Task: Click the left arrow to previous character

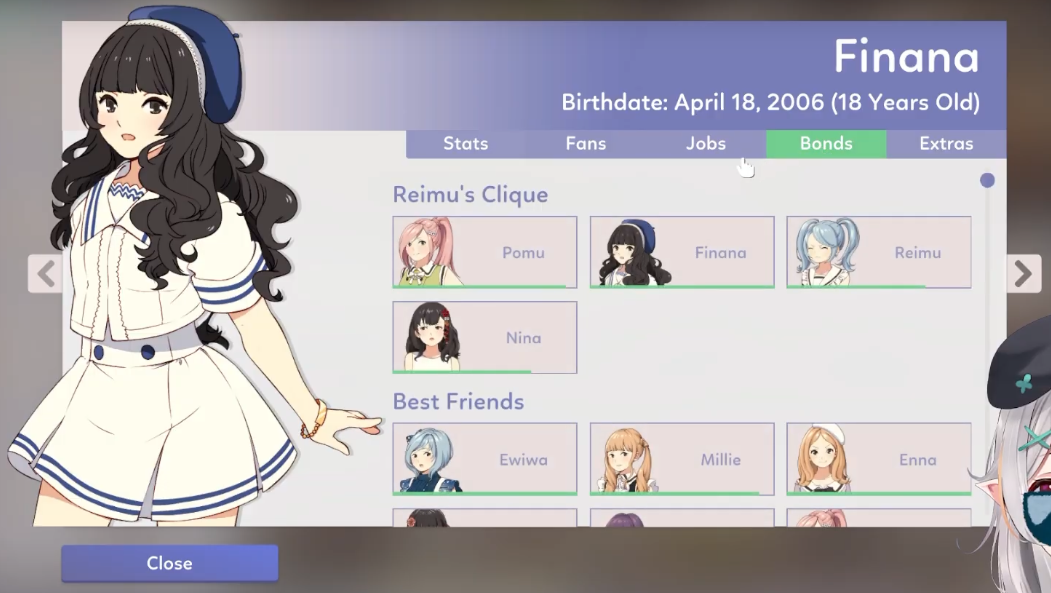Action: [45, 273]
